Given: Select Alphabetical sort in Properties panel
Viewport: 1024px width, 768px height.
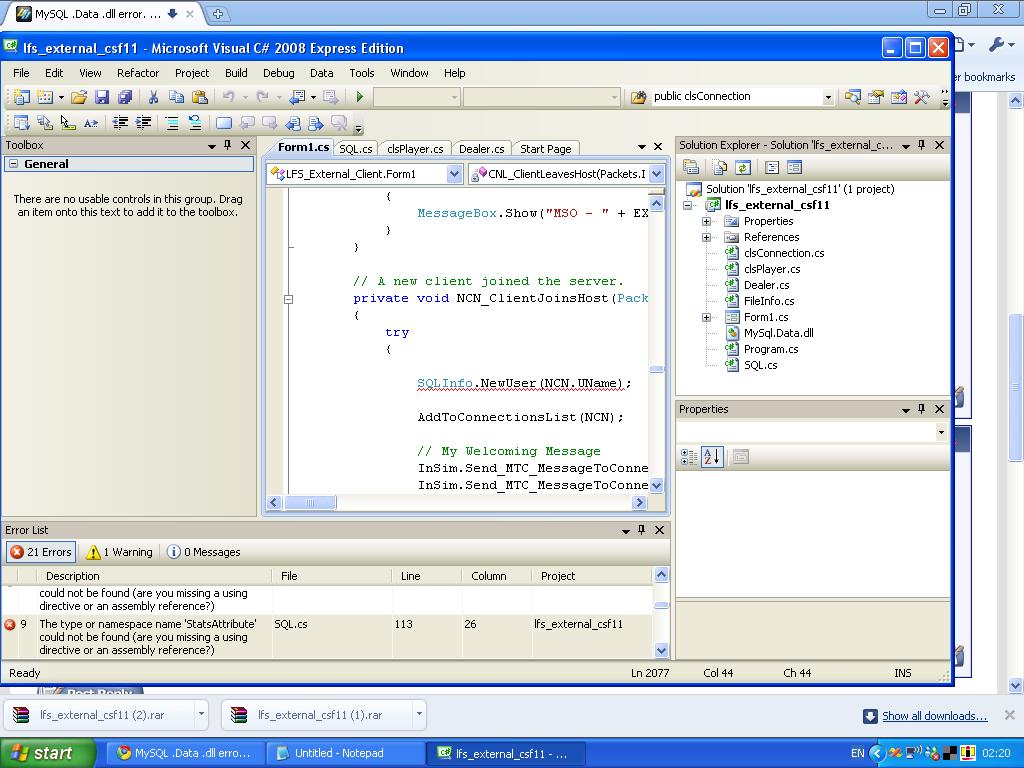Looking at the screenshot, I should pyautogui.click(x=712, y=457).
